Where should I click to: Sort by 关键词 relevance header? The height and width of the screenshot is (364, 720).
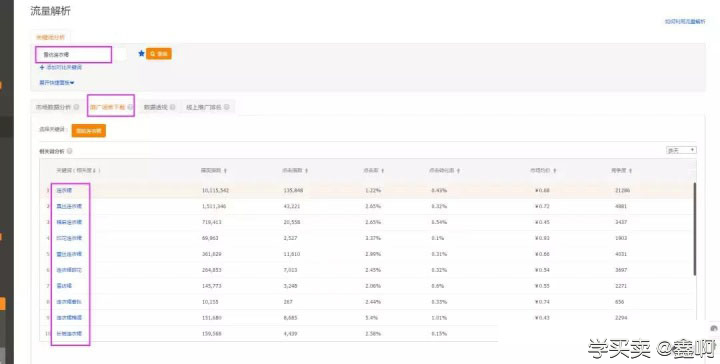[x=78, y=171]
